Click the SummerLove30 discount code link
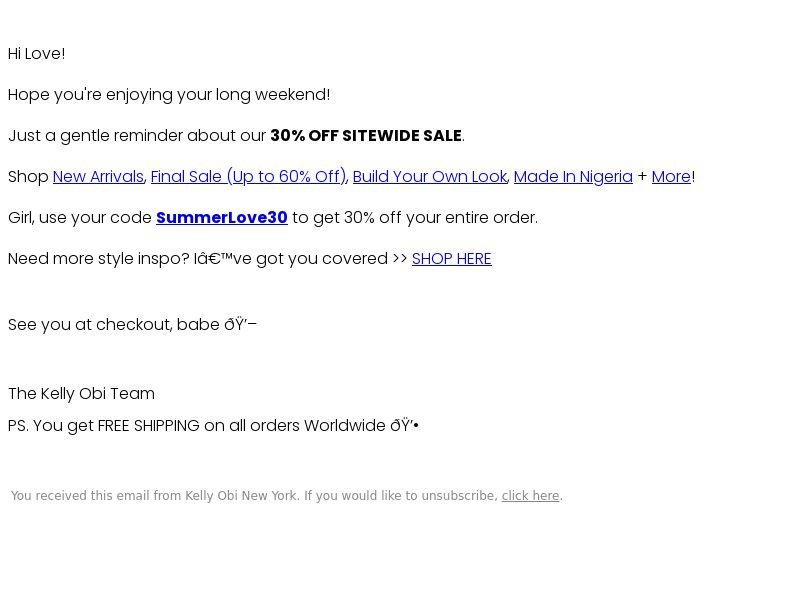Screen dimensions: 800x600 pos(222,217)
